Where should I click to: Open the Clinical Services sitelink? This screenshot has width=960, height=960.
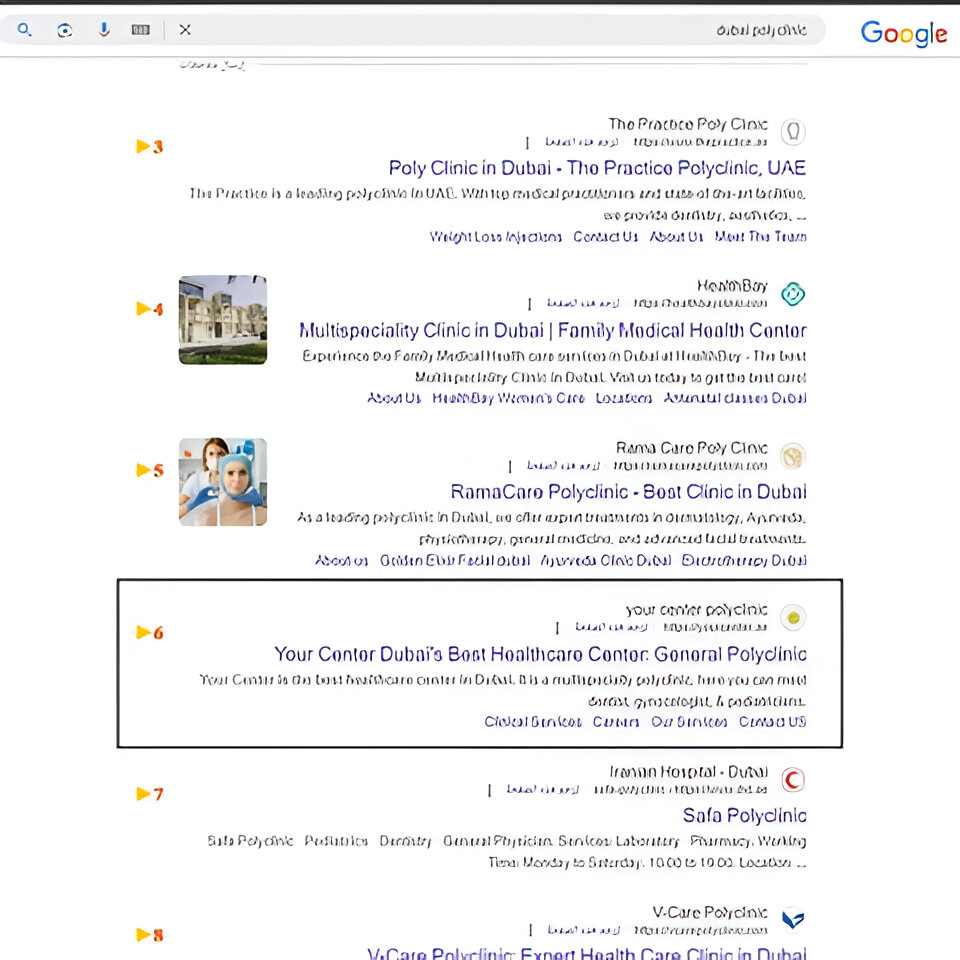pyautogui.click(x=533, y=722)
